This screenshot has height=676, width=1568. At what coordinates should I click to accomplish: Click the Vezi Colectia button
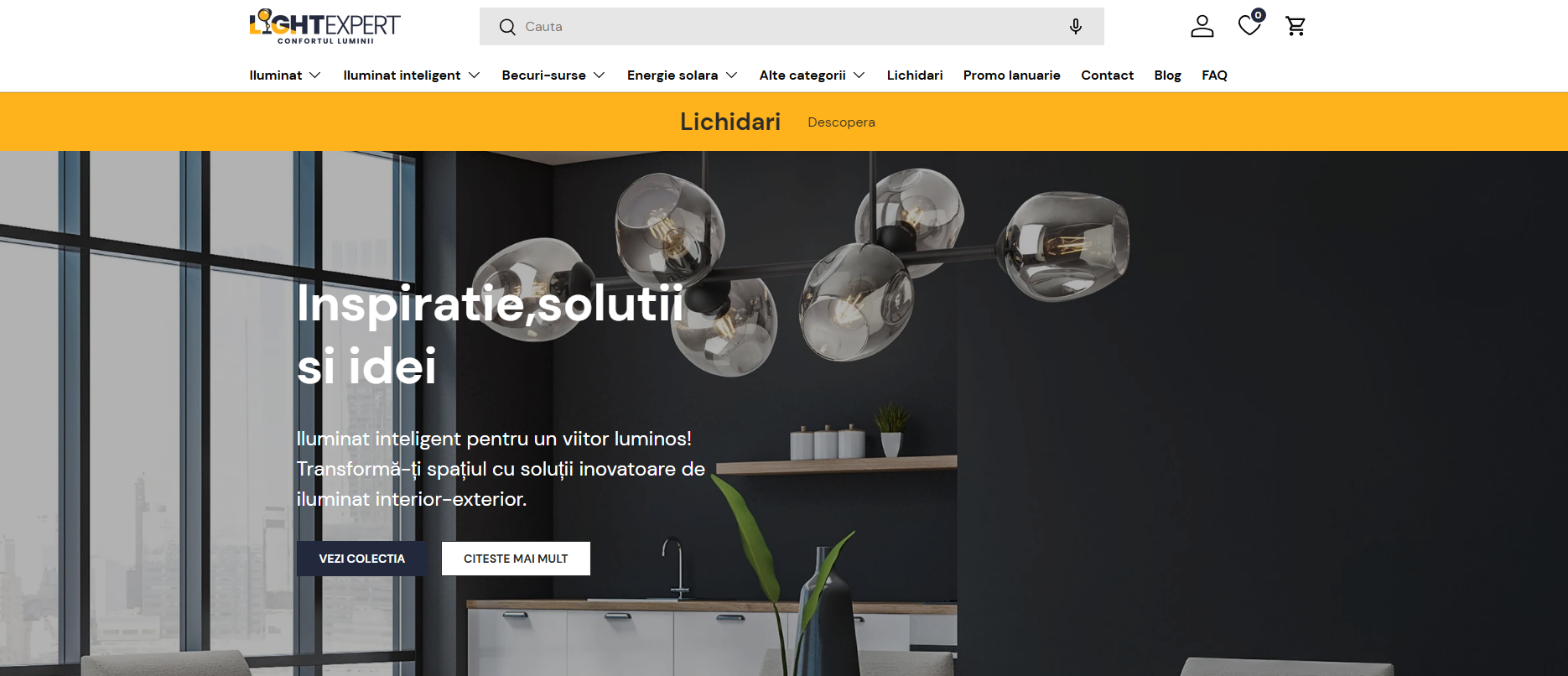(x=362, y=559)
